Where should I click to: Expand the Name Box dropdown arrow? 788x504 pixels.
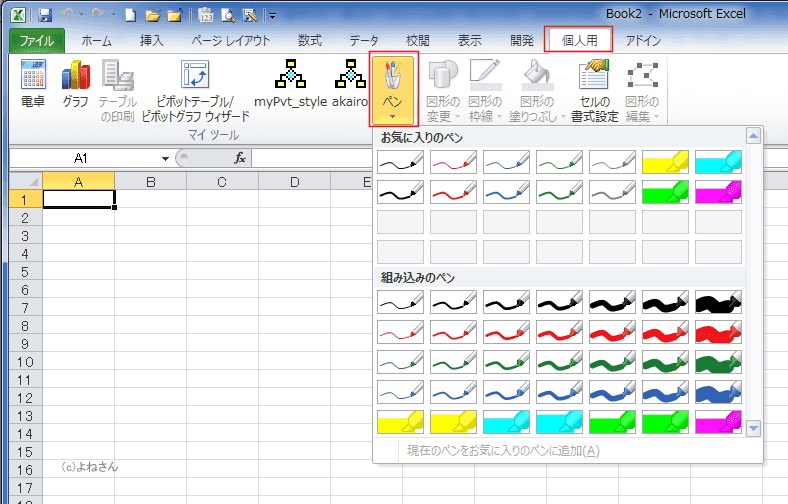pyautogui.click(x=166, y=159)
